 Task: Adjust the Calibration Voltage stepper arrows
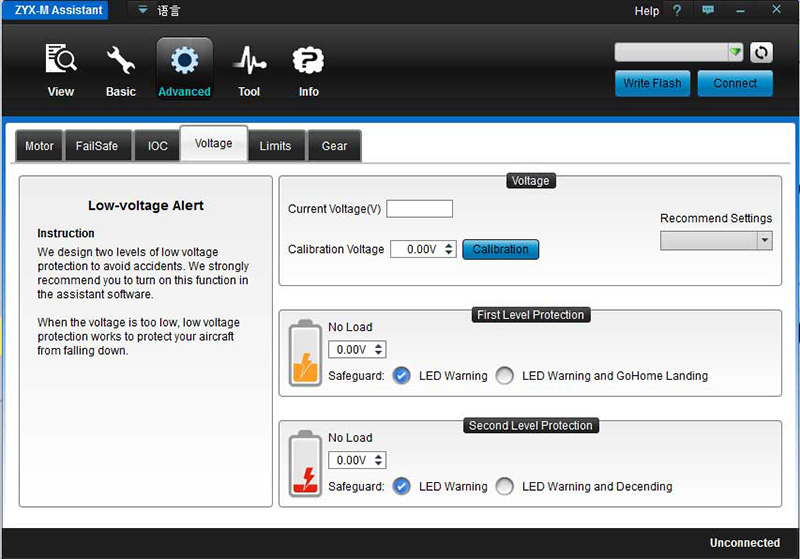click(x=448, y=249)
